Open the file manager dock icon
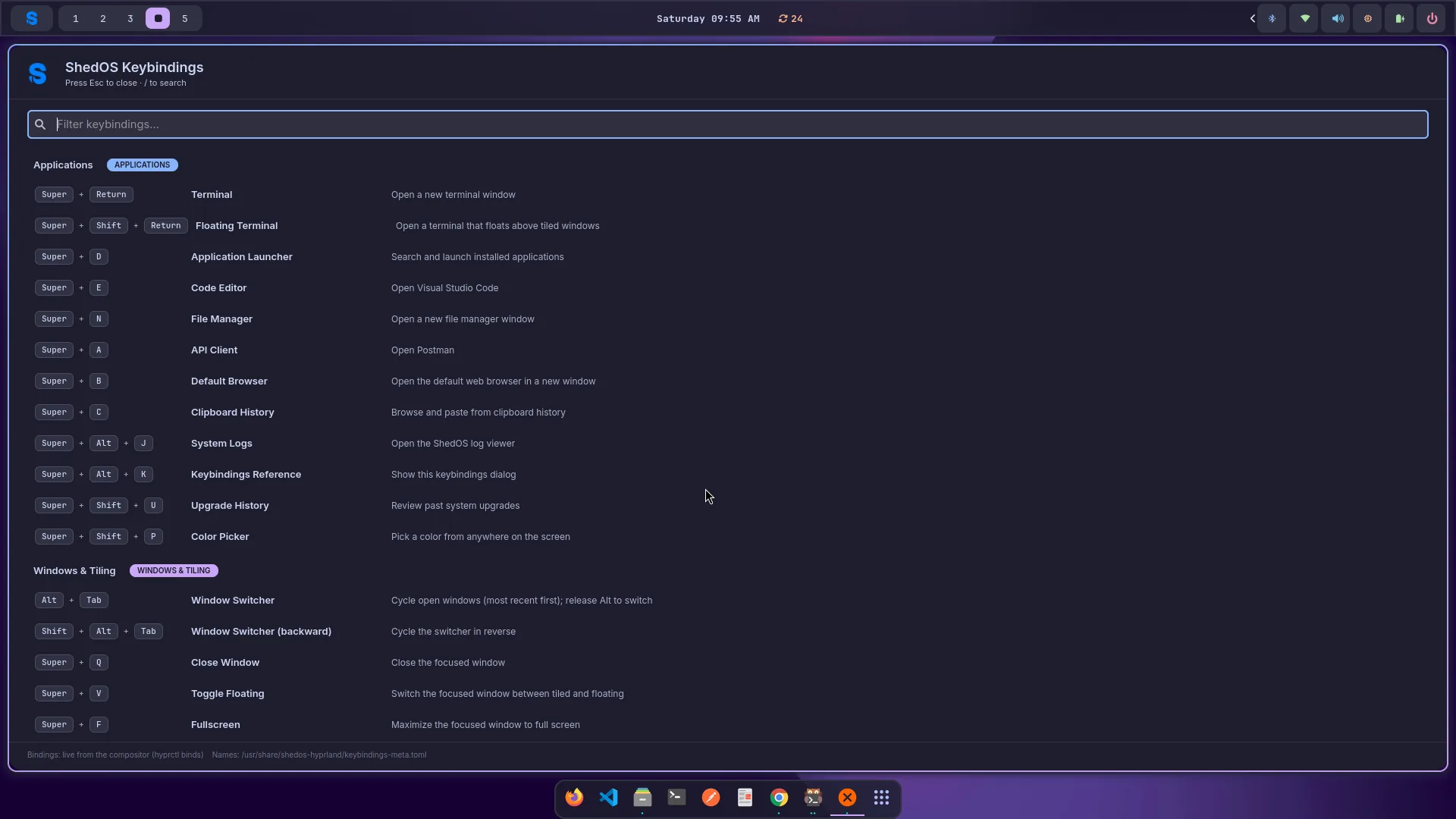This screenshot has height=819, width=1456. pyautogui.click(x=642, y=797)
